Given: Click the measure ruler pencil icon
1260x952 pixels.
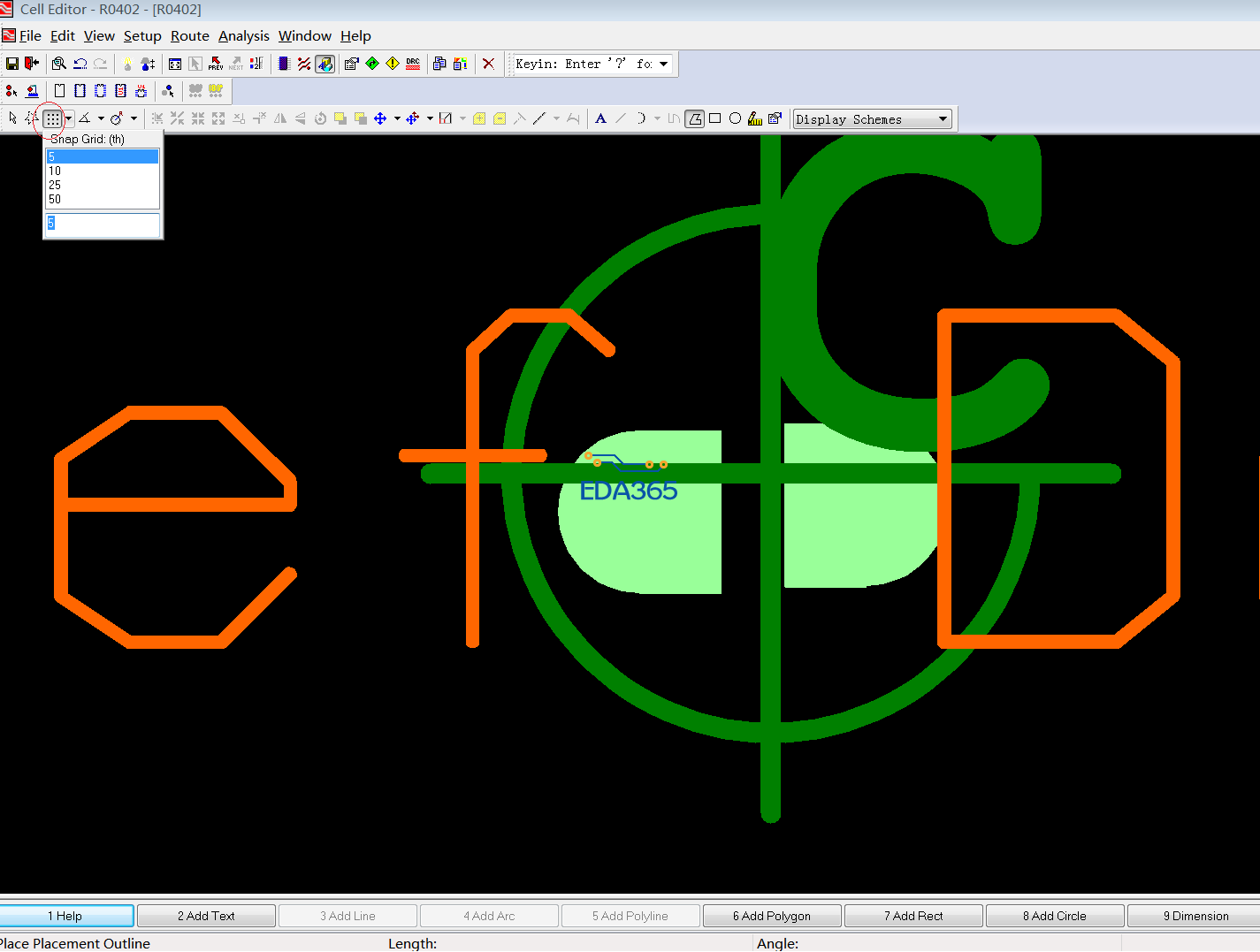Looking at the screenshot, I should pos(755,118).
